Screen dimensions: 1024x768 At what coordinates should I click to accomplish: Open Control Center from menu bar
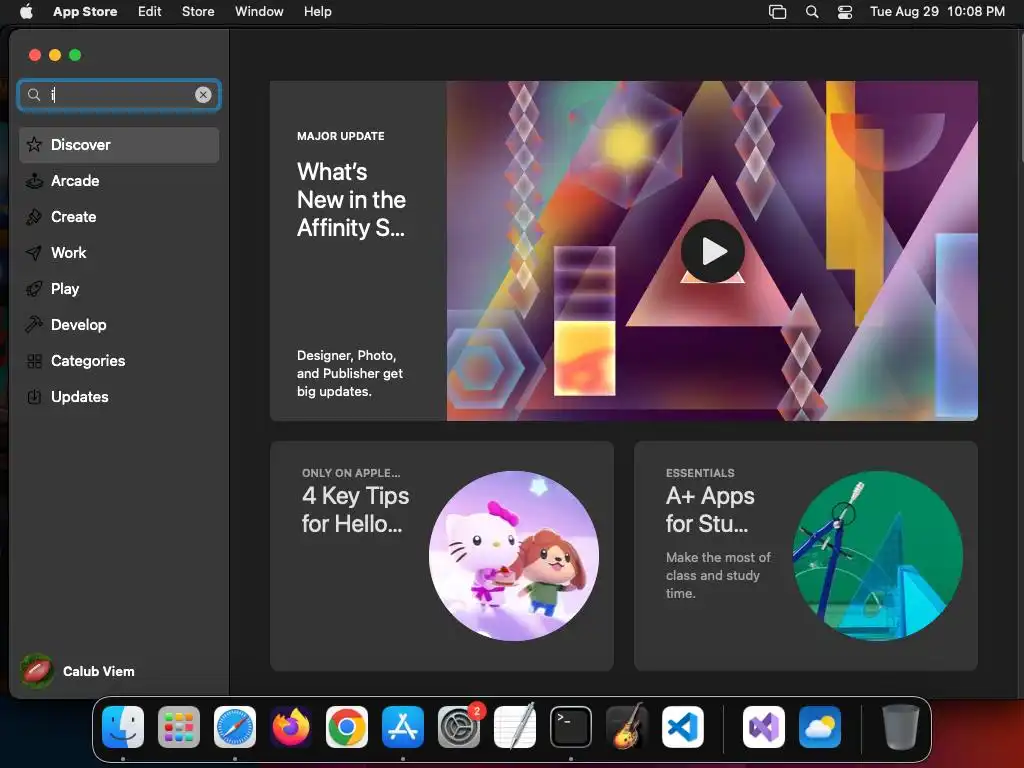click(845, 12)
